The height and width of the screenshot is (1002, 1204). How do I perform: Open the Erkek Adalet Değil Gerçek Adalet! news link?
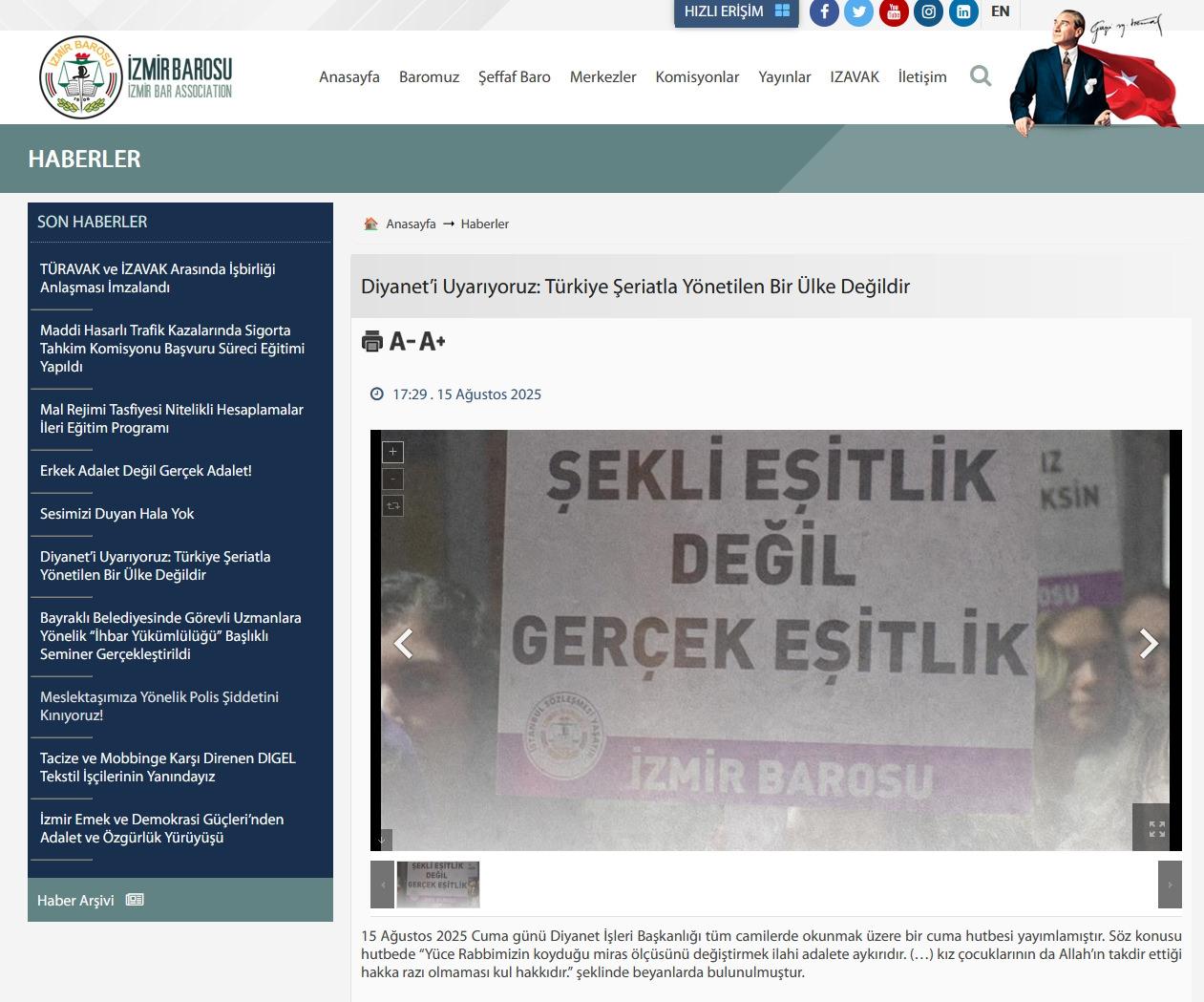point(146,470)
